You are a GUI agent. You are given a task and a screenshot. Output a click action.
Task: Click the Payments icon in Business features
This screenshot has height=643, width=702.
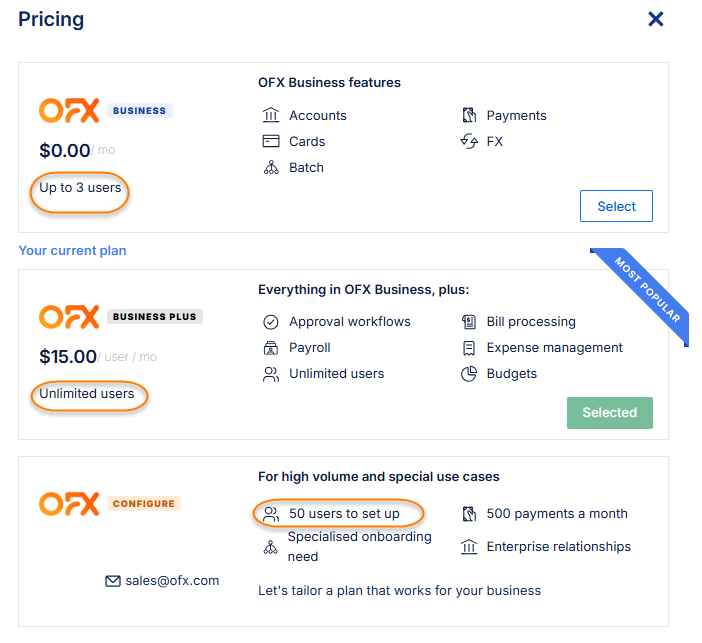(x=468, y=115)
